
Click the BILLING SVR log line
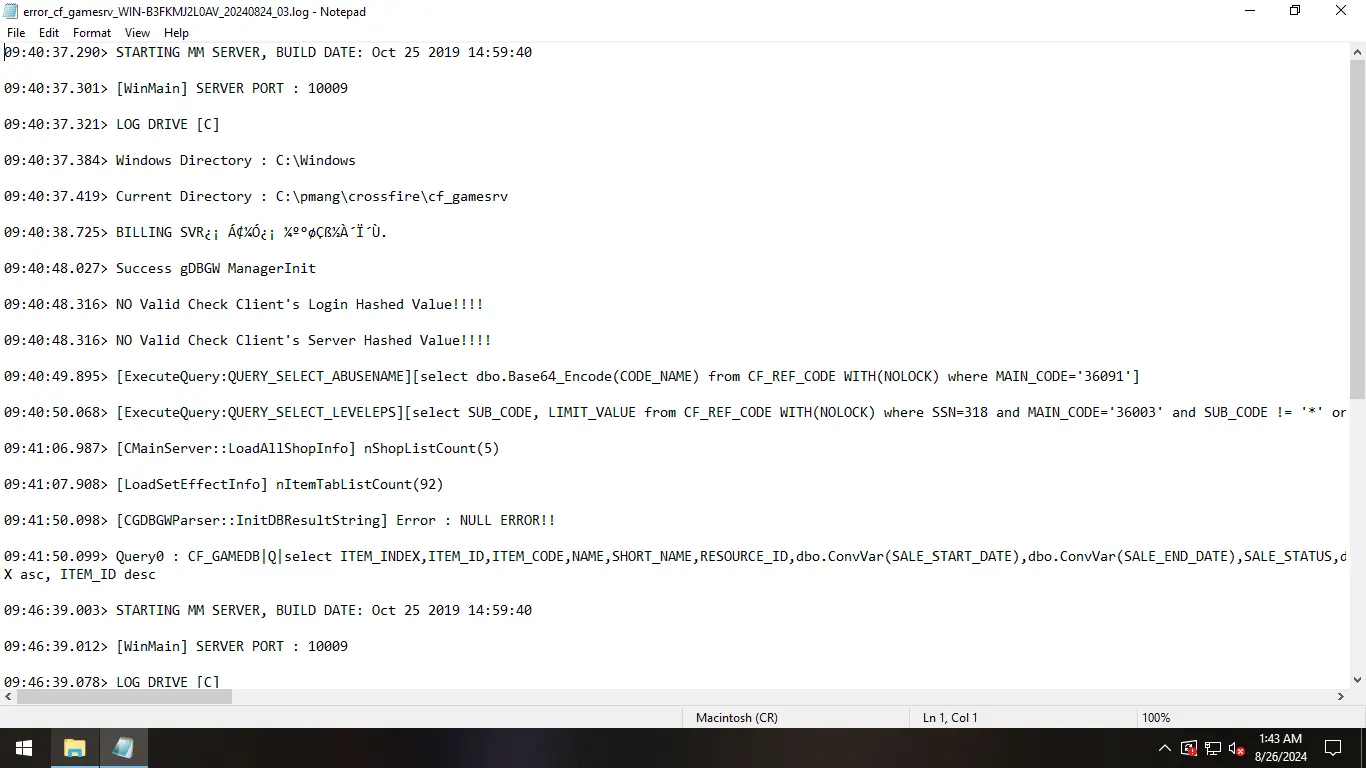(196, 232)
